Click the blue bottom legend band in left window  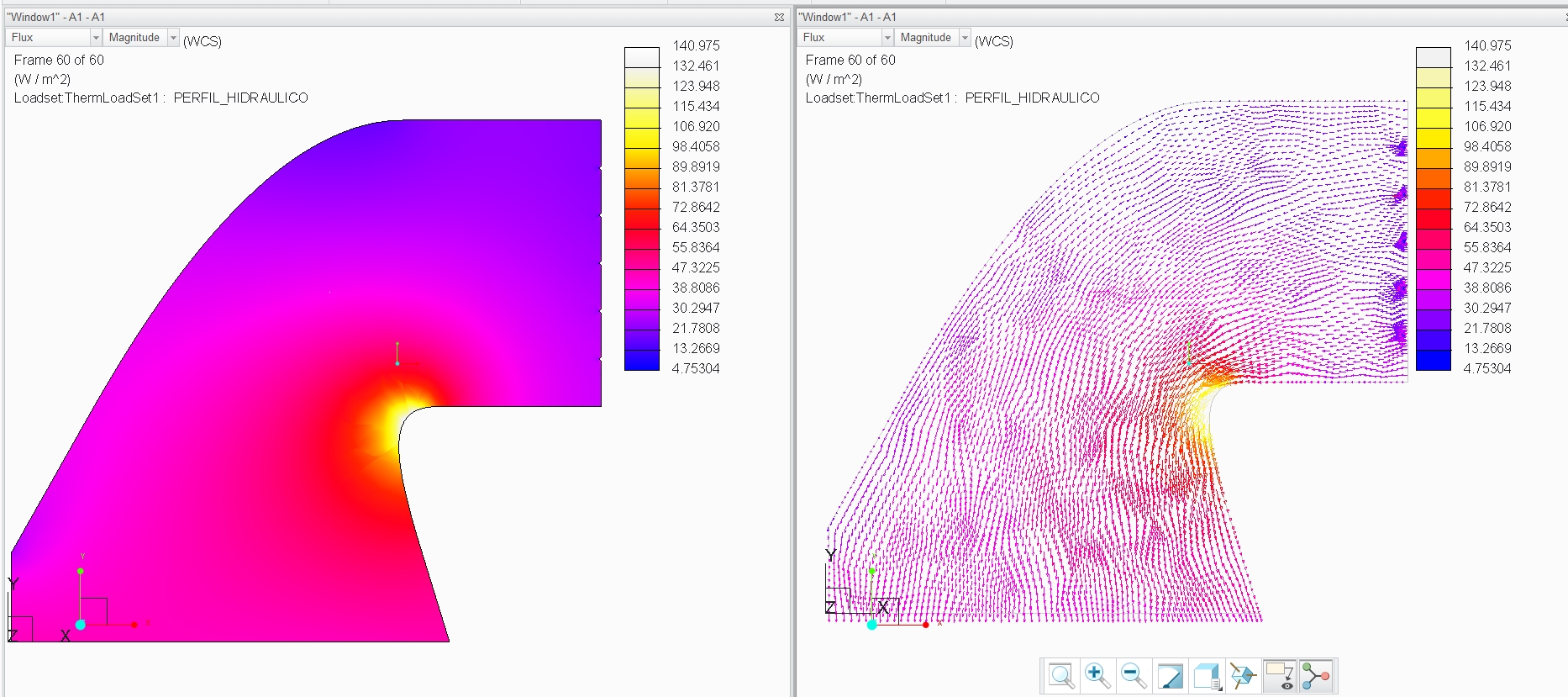(x=642, y=360)
